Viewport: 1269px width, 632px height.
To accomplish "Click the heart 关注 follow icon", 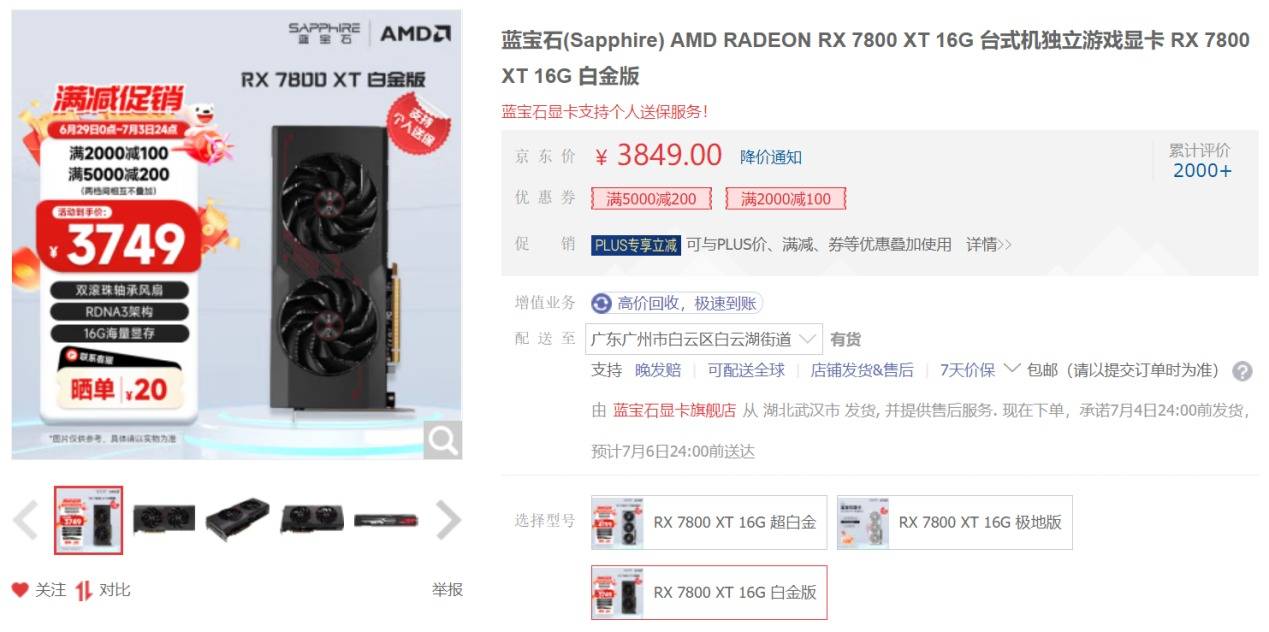I will click(x=20, y=590).
